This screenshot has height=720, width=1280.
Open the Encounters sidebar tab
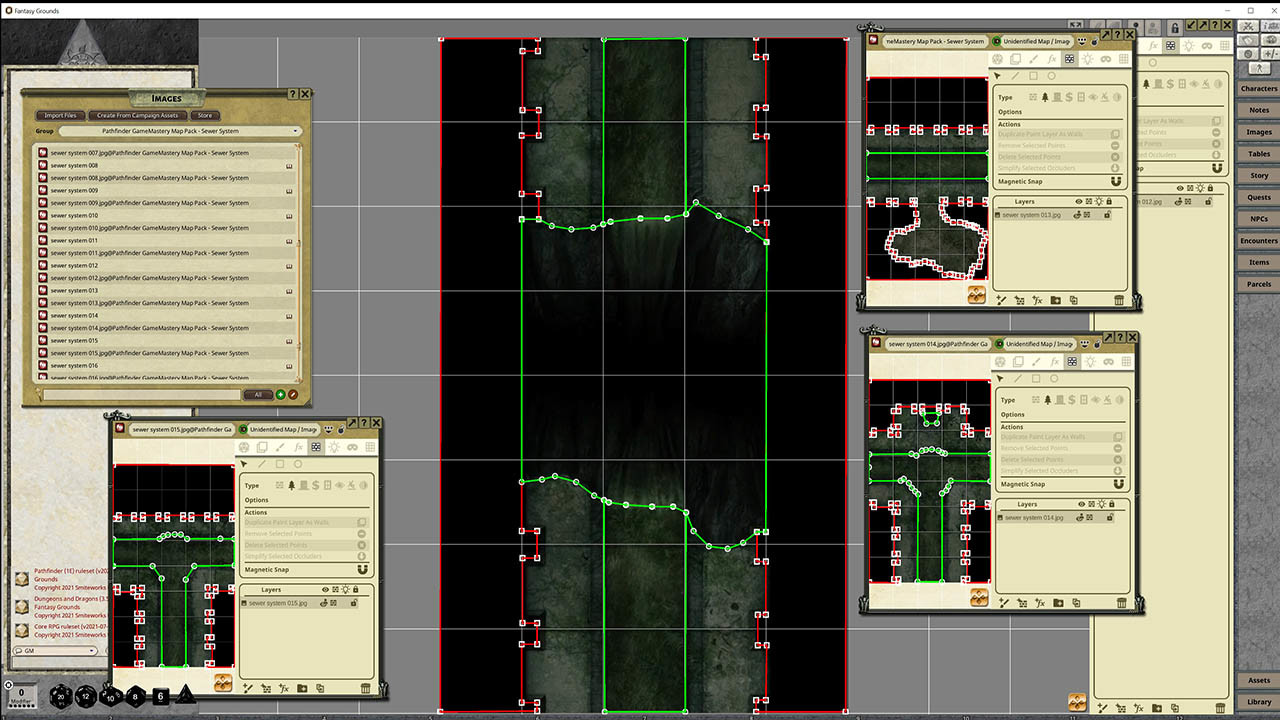pos(1257,240)
